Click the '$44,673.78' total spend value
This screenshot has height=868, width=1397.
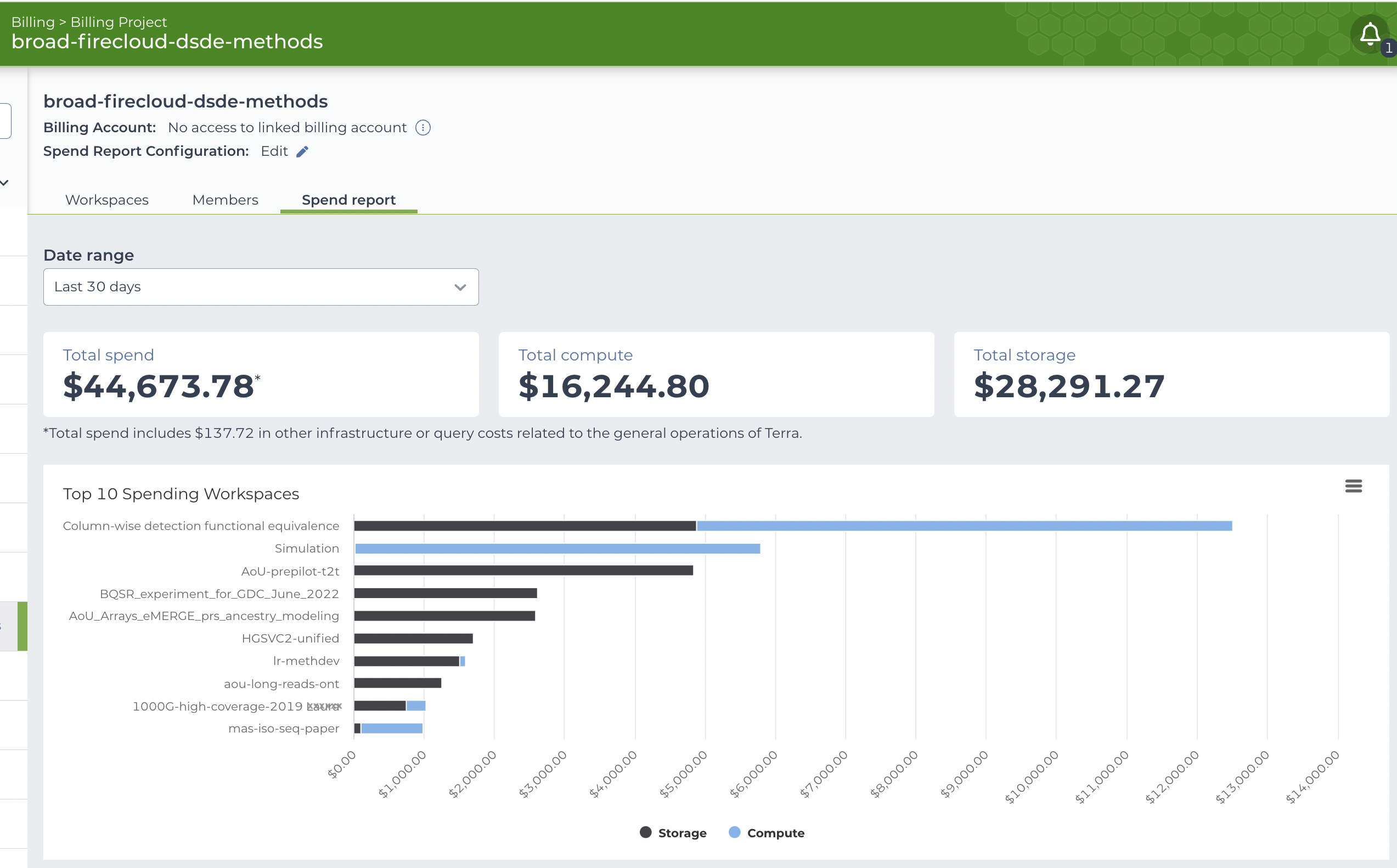pyautogui.click(x=159, y=386)
